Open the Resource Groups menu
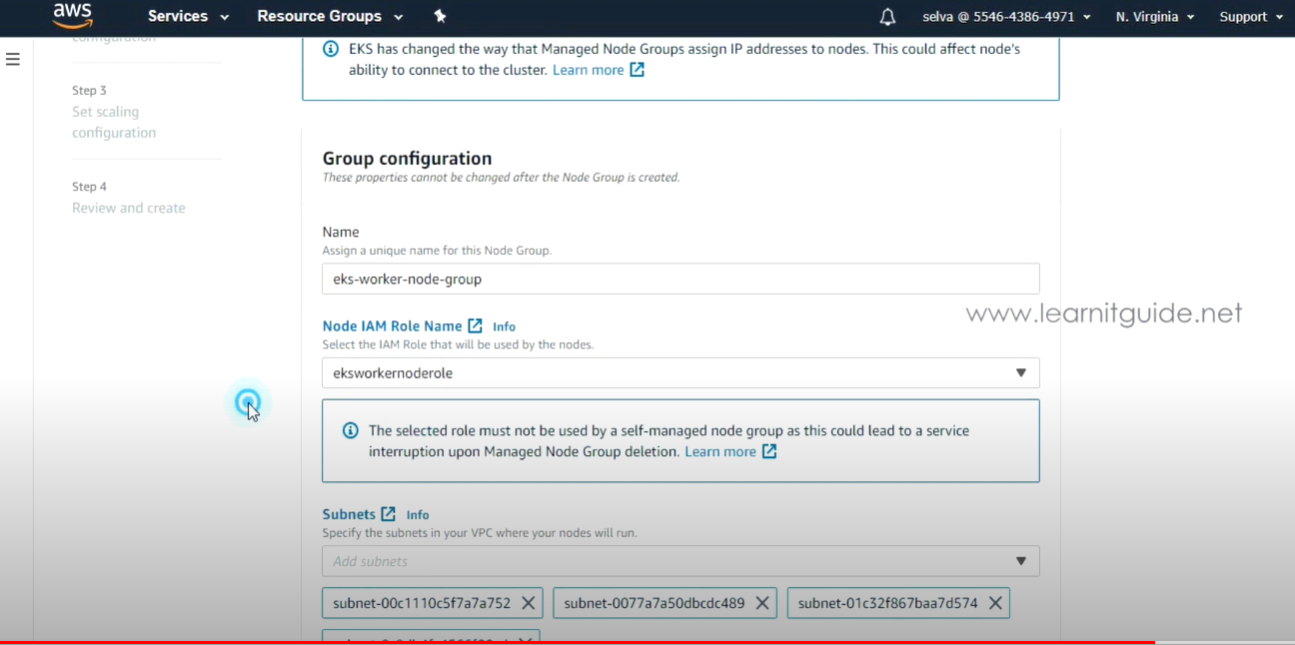The height and width of the screenshot is (645, 1295). pos(330,16)
